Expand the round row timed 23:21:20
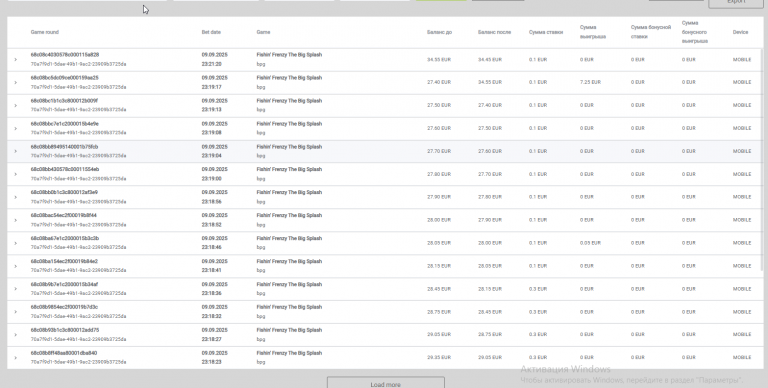 click(x=16, y=60)
